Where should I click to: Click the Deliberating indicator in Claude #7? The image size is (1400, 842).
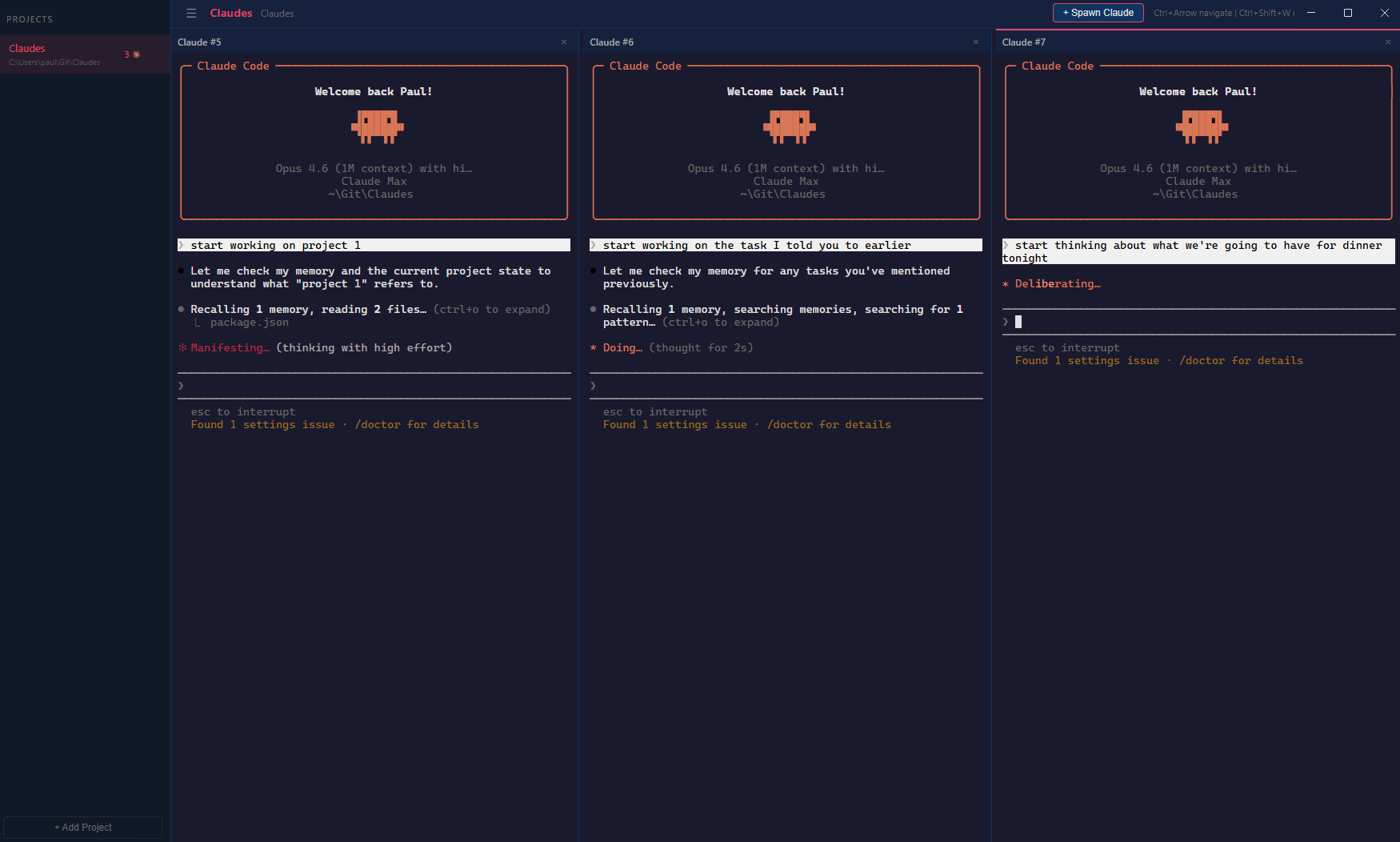1058,283
